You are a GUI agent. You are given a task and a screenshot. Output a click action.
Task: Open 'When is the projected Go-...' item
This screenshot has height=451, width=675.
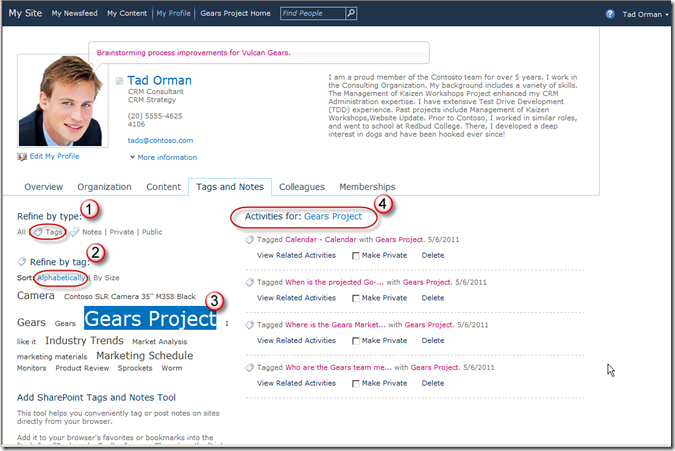coord(334,282)
